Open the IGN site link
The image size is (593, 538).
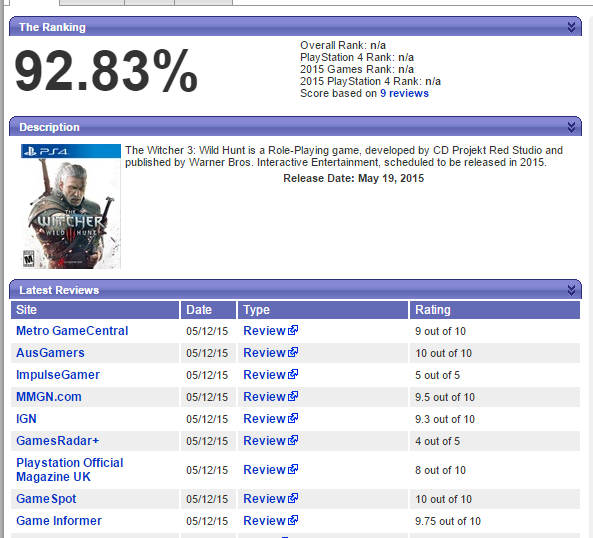tap(26, 419)
